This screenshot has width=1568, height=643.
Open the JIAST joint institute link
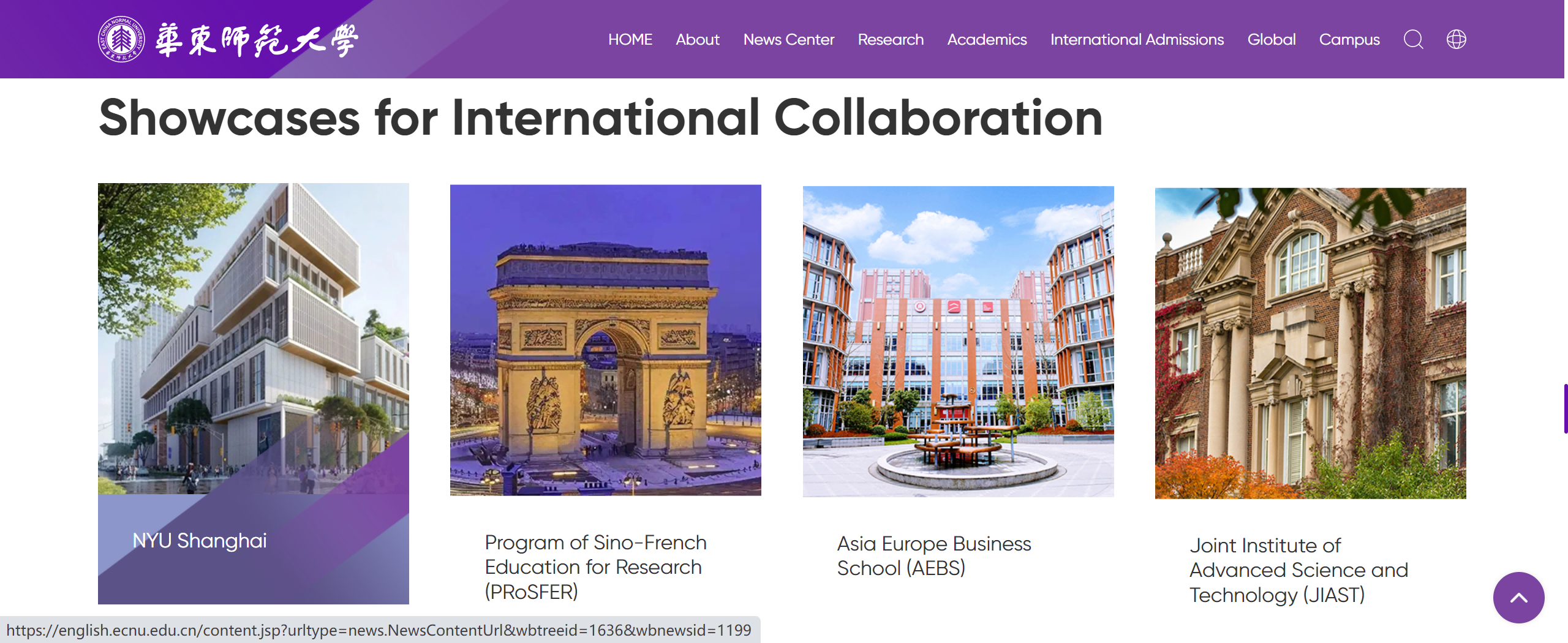point(1298,570)
